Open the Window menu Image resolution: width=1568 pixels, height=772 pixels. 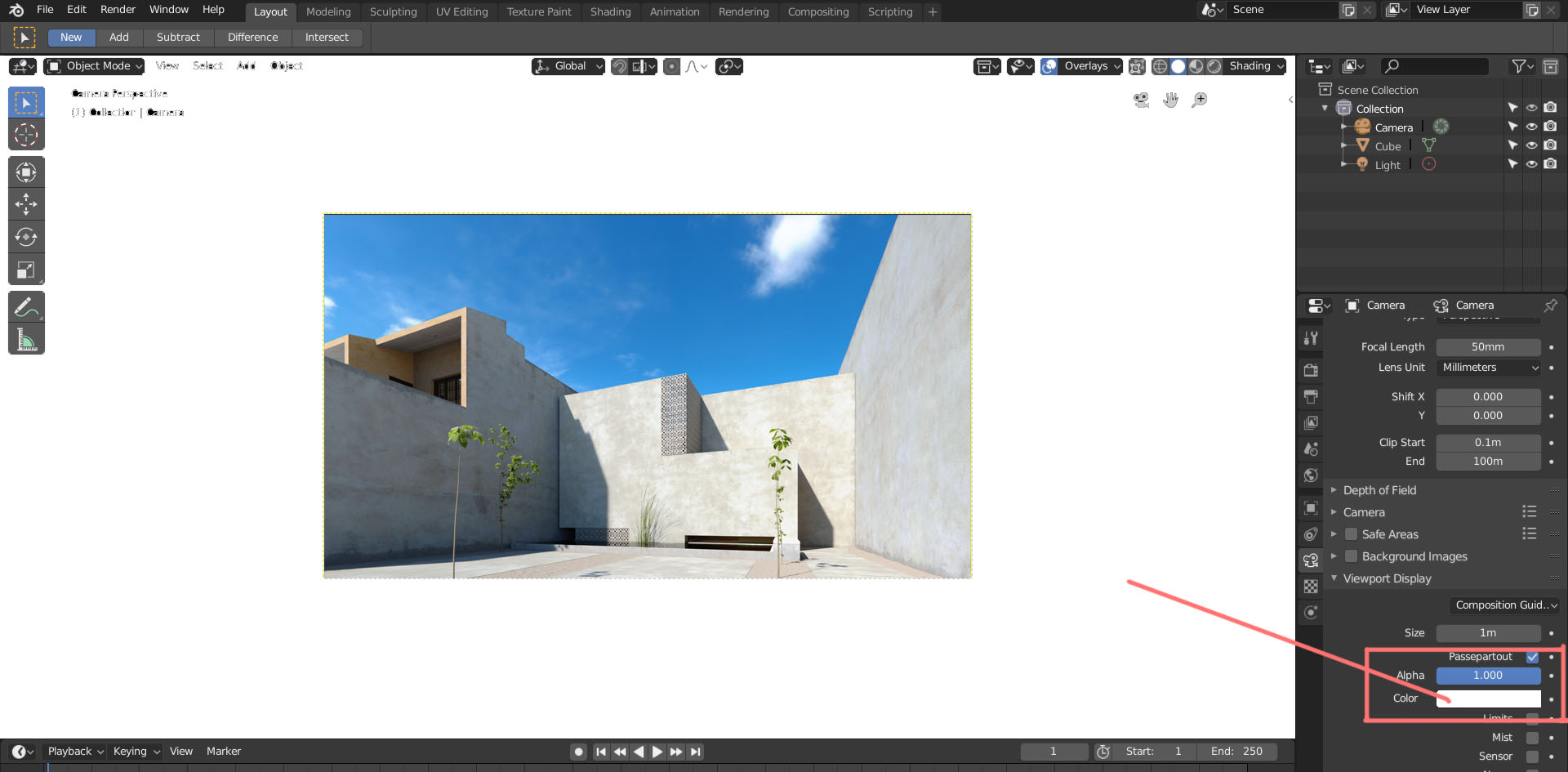coord(169,10)
